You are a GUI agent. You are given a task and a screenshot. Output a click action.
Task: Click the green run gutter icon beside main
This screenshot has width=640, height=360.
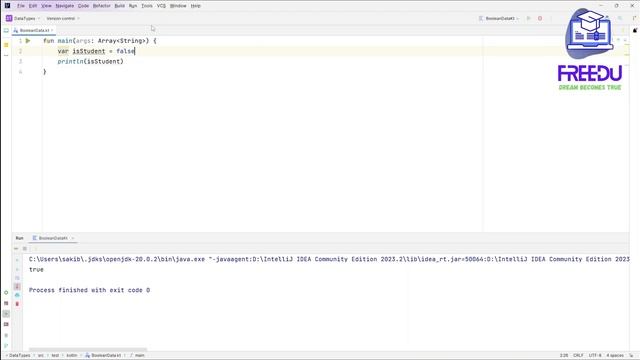pos(28,41)
